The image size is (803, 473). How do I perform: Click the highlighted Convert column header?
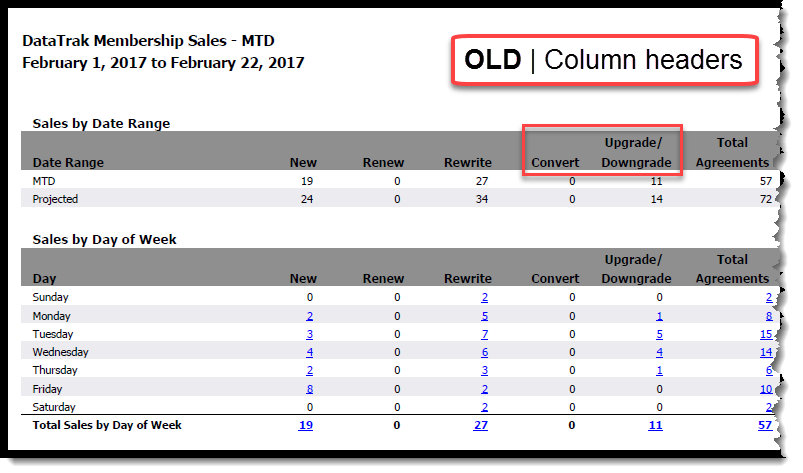coord(555,163)
